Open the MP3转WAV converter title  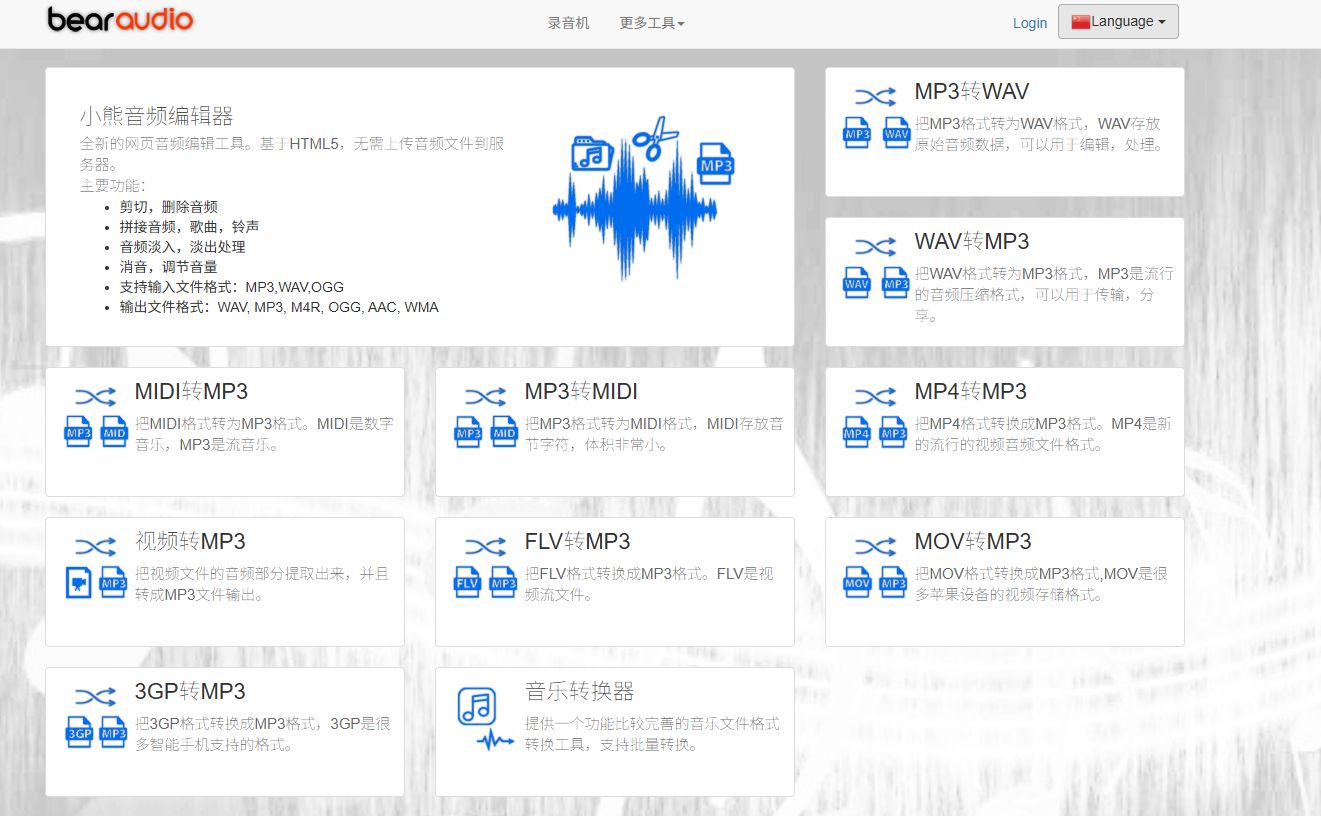pyautogui.click(x=972, y=92)
